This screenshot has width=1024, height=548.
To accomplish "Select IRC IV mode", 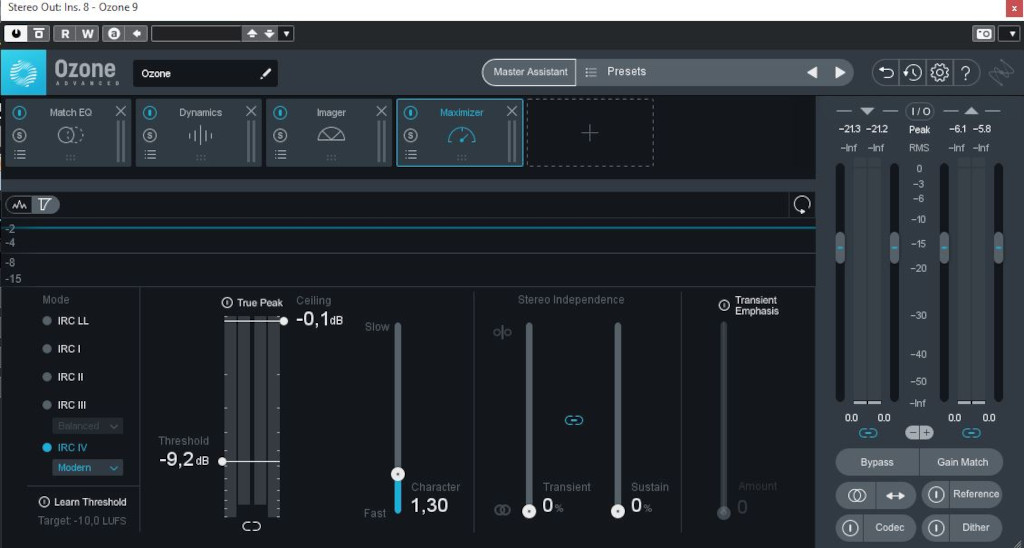I will (65, 447).
